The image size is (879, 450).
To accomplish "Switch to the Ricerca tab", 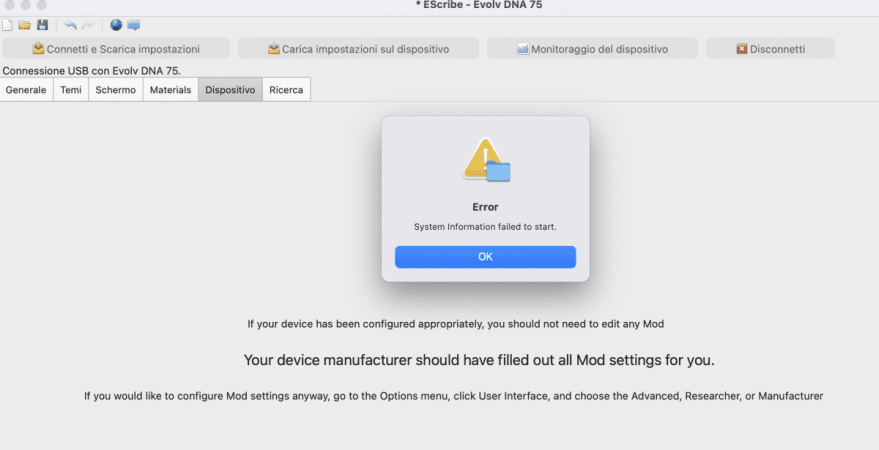I will [286, 90].
